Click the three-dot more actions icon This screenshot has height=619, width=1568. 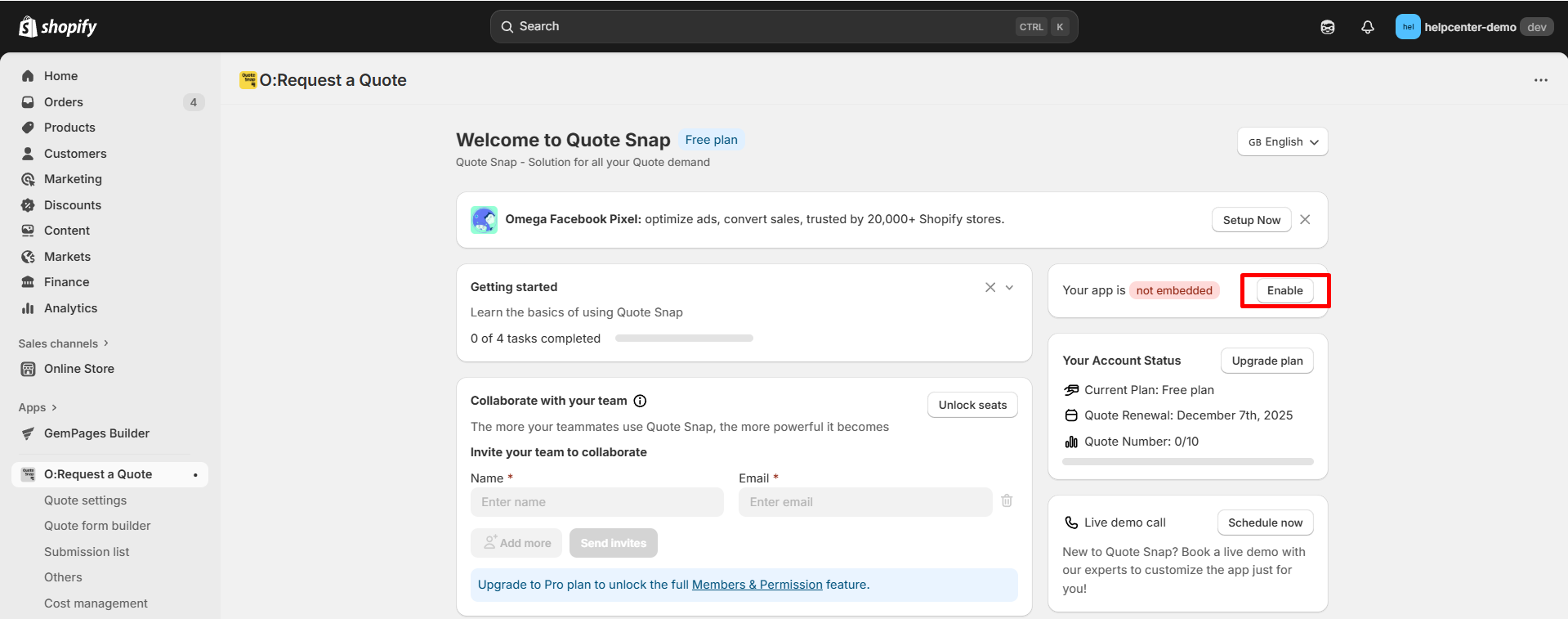coord(1540,80)
